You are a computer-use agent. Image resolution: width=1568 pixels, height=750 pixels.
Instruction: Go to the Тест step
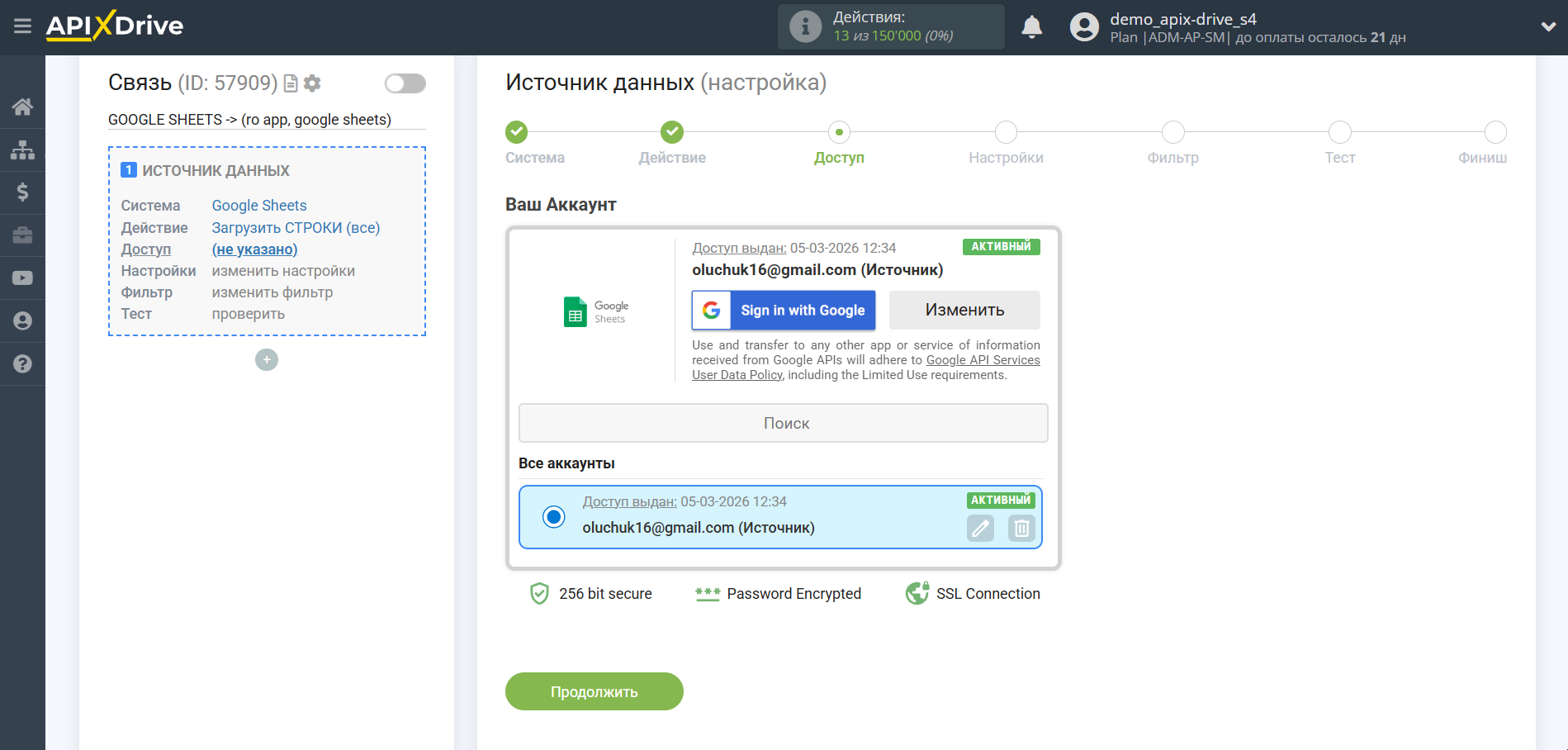pos(1340,132)
